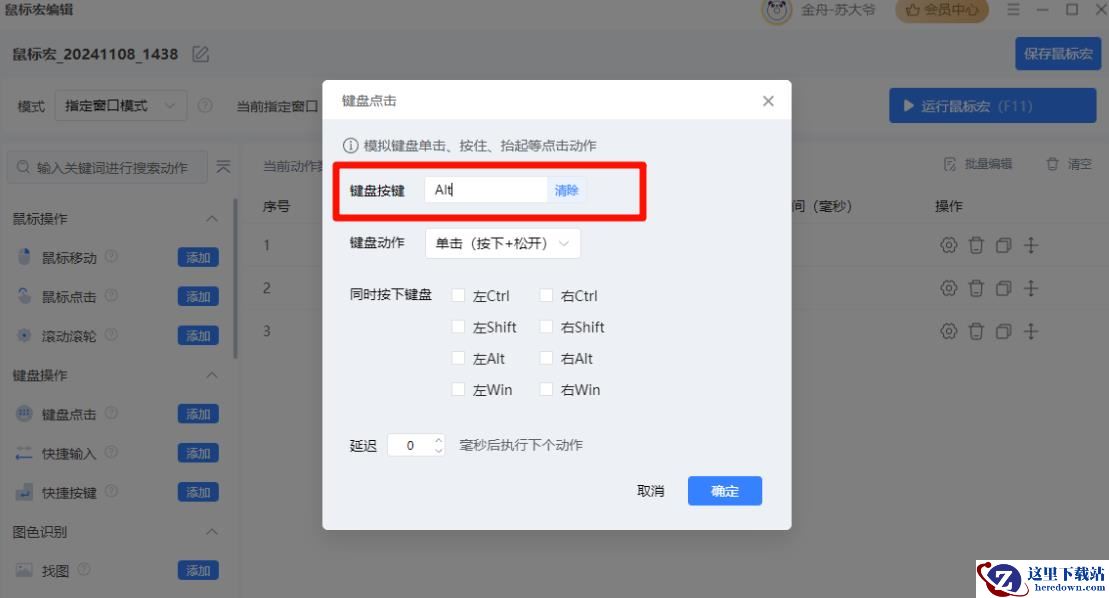This screenshot has height=598, width=1109.
Task: Expand the 指定窗口模式 mode dropdown
Action: (122, 105)
